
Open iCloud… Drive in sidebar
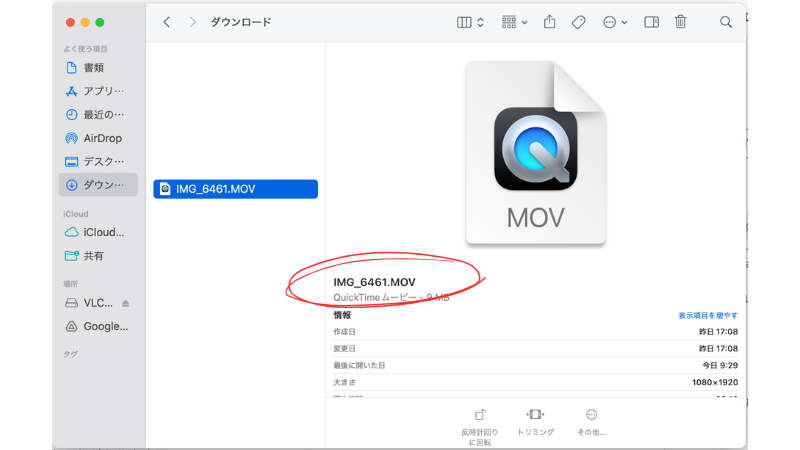[98, 232]
